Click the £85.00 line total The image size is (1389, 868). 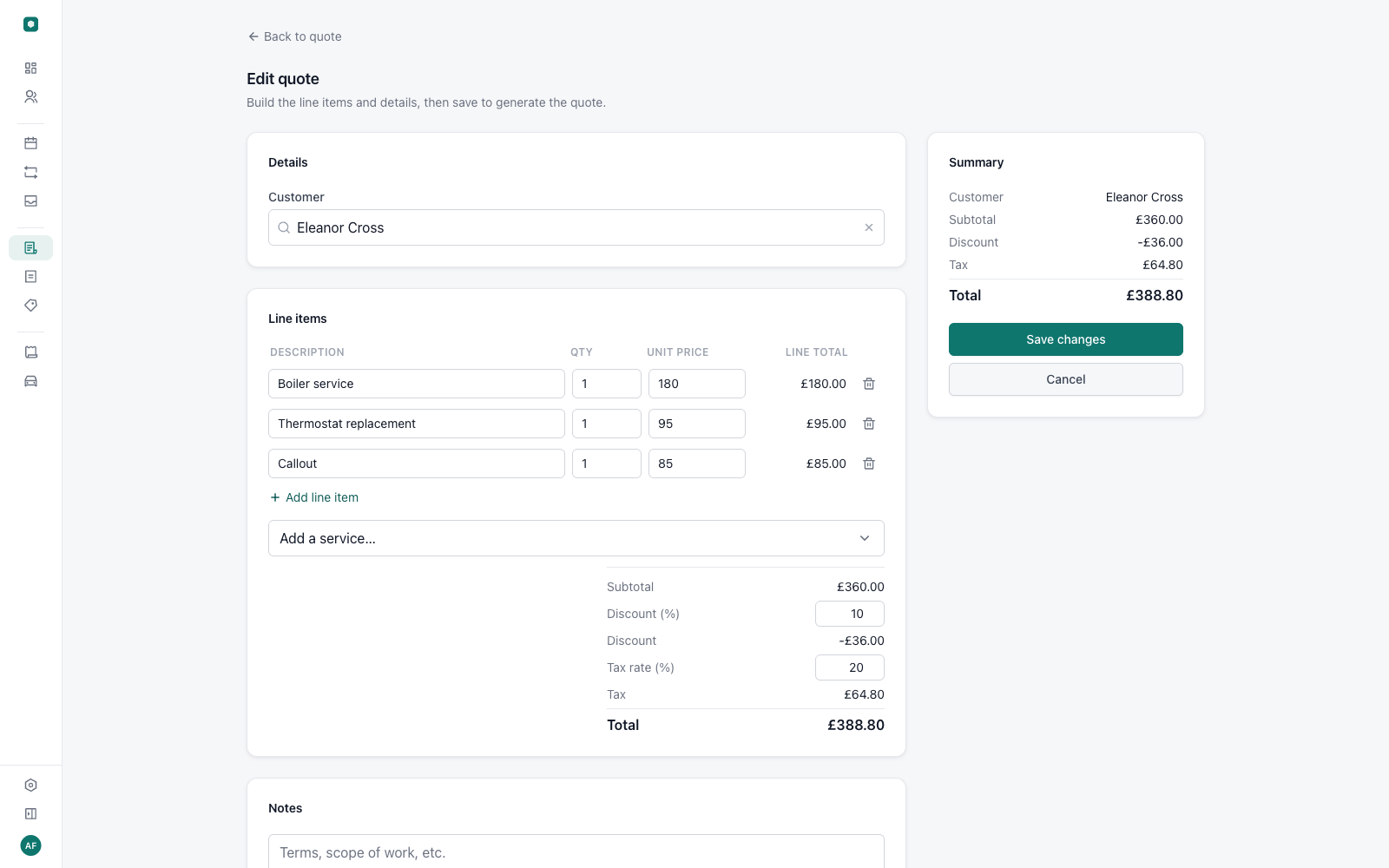(x=826, y=464)
